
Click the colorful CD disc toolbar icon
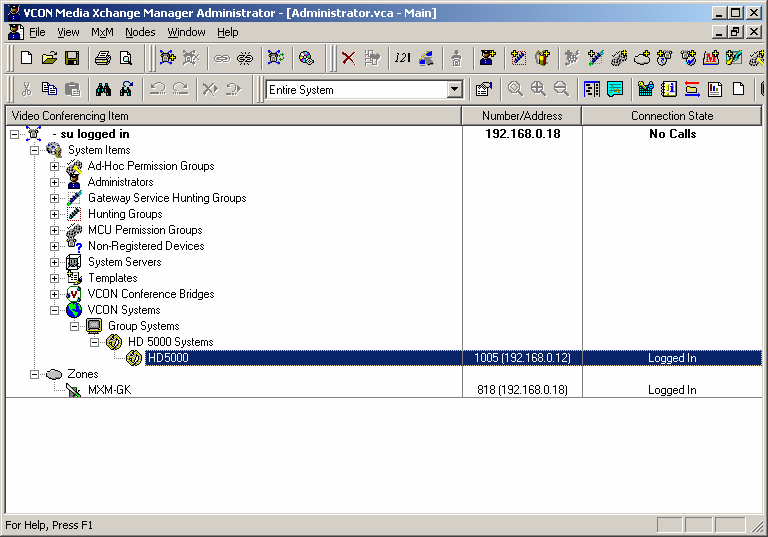click(307, 58)
